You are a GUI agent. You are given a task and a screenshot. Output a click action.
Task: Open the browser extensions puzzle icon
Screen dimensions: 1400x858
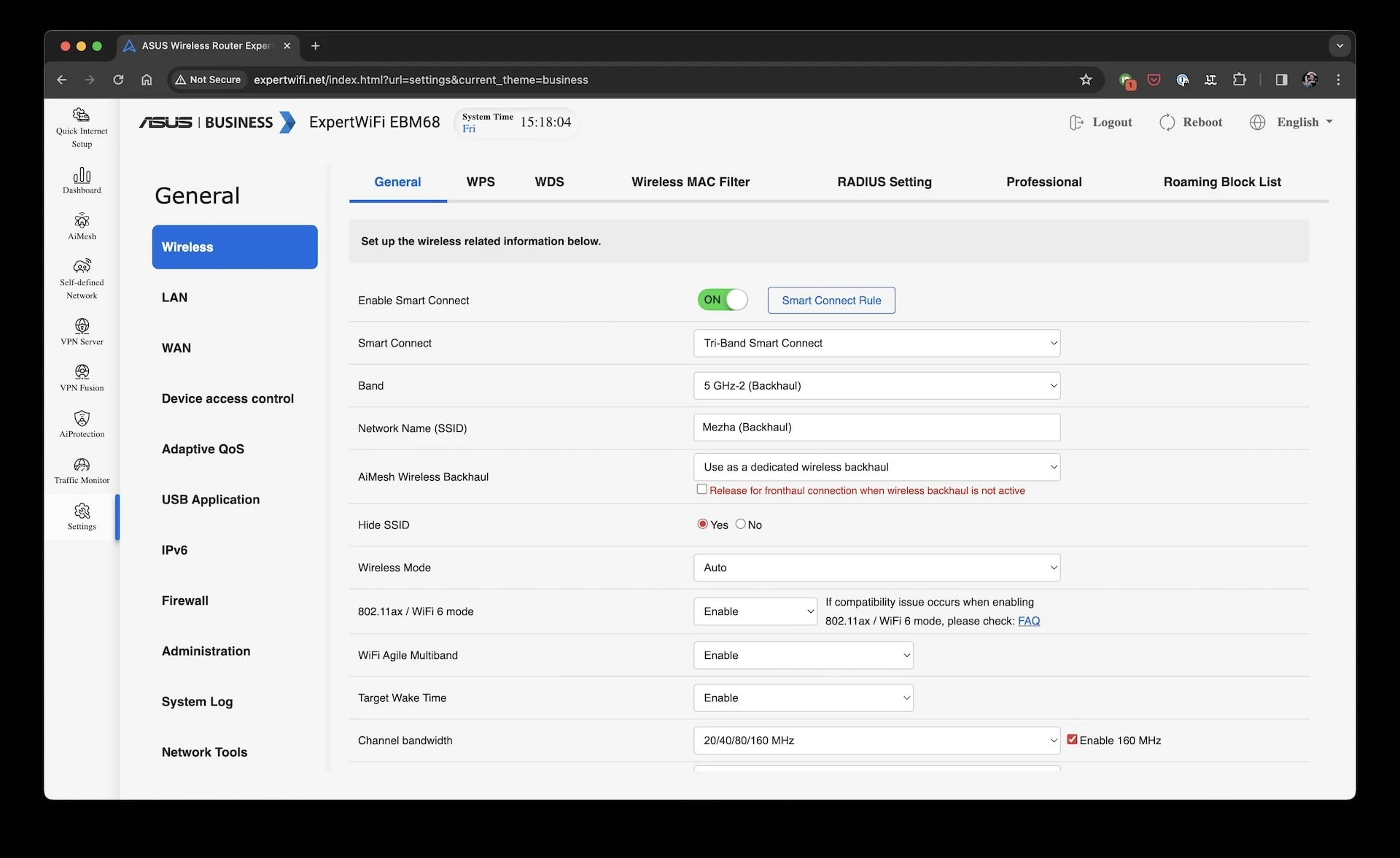tap(1239, 80)
